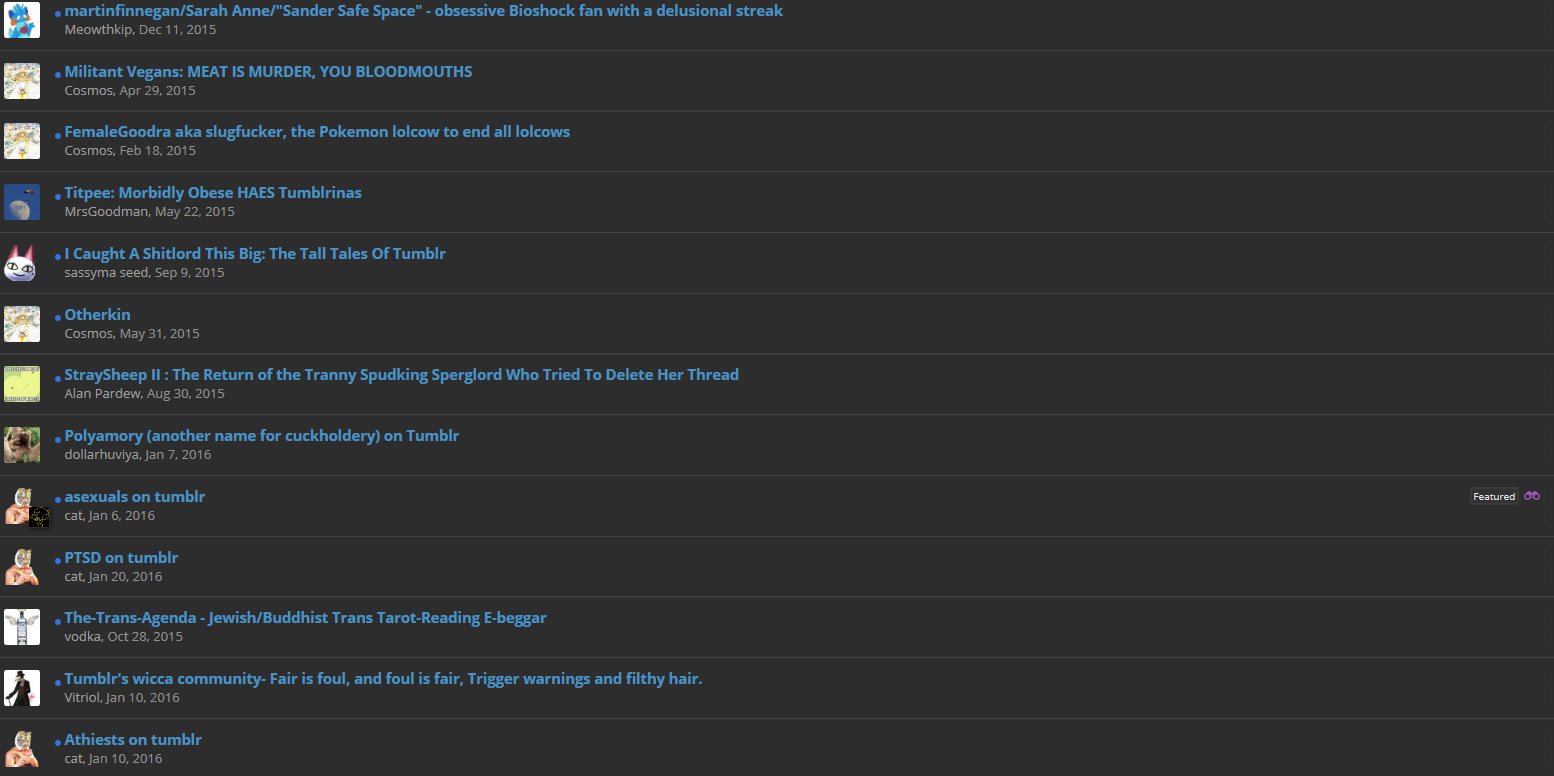Viewport: 1554px width, 776px height.
Task: Open MrsGoodman's moon avatar beside Titpee thread
Action: point(22,202)
